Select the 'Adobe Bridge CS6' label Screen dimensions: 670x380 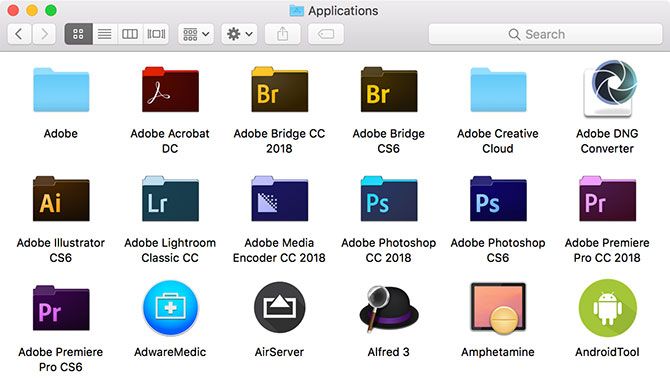click(388, 141)
